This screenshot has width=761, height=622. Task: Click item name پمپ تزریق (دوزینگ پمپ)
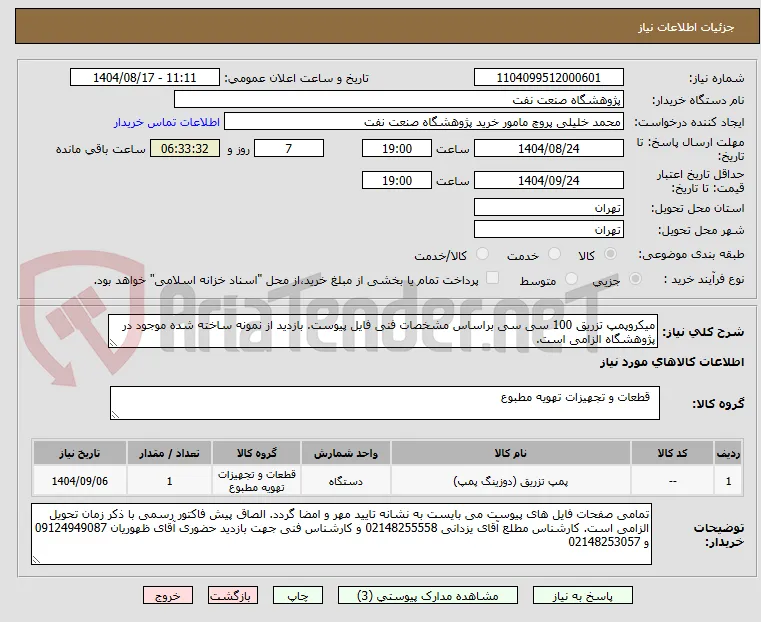pyautogui.click(x=511, y=481)
